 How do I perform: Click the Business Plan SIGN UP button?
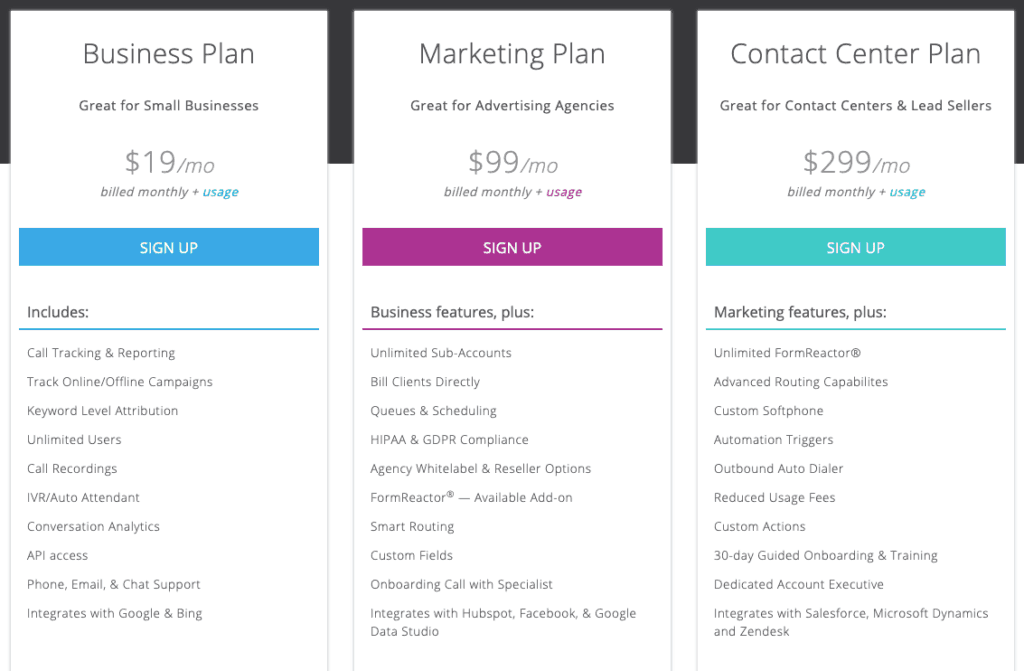click(168, 247)
